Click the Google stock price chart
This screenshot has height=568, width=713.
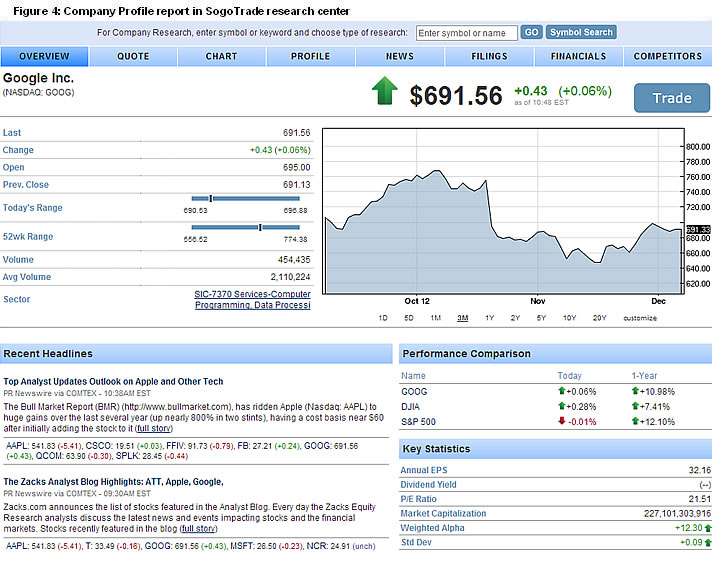(503, 211)
